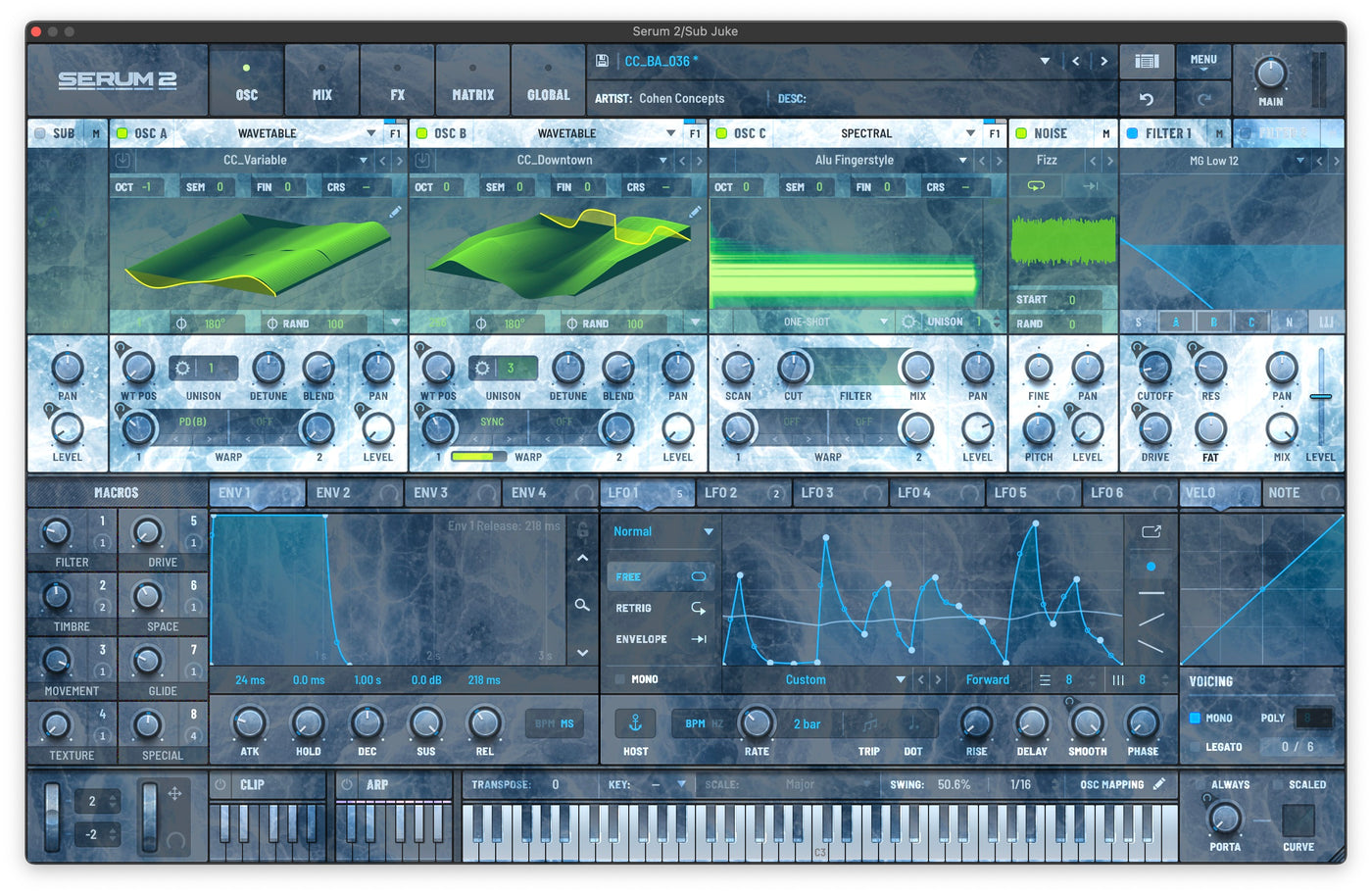Undo the last change
This screenshot has width=1372, height=894.
[x=1147, y=98]
